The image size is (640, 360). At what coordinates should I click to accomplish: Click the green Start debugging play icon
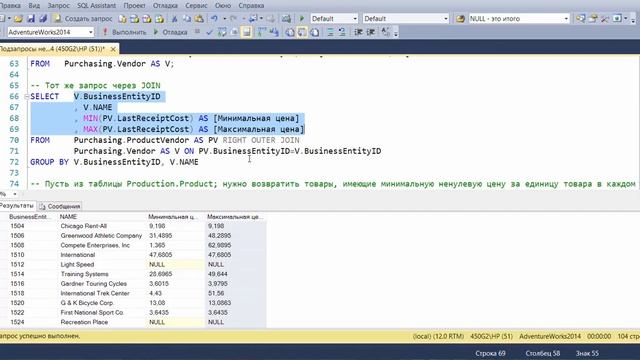302,19
